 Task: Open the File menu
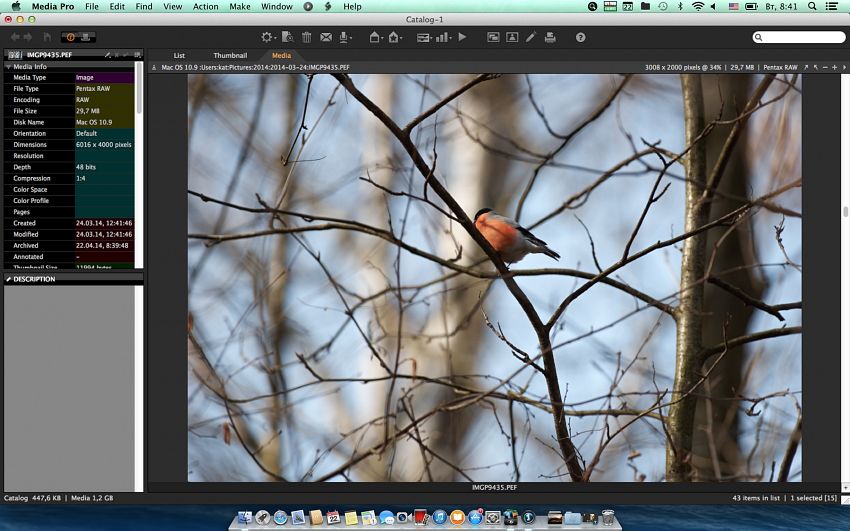tap(92, 7)
